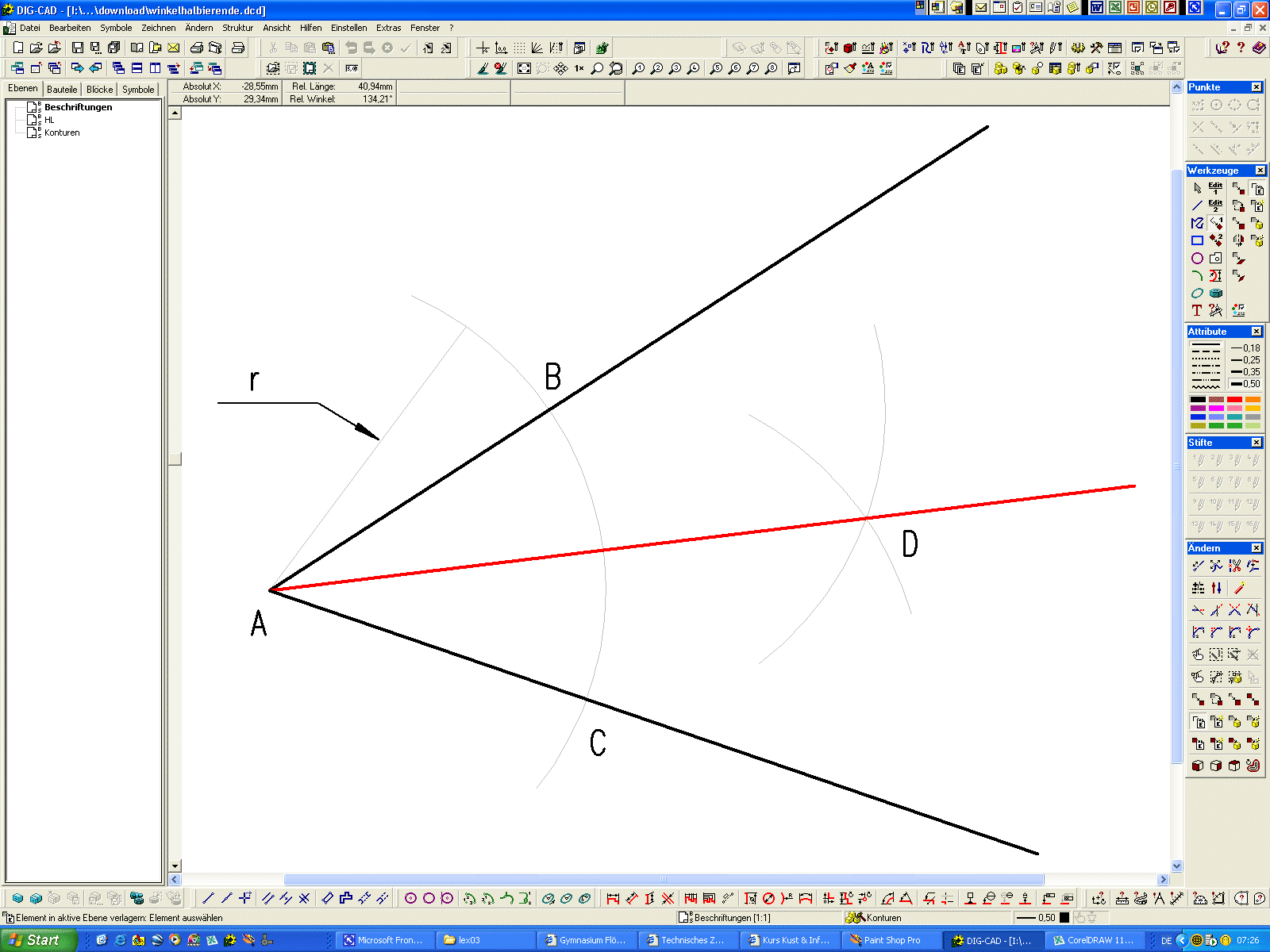Select the line tool in Werkzeuge
Screen dimensions: 1270x952
tap(1198, 205)
